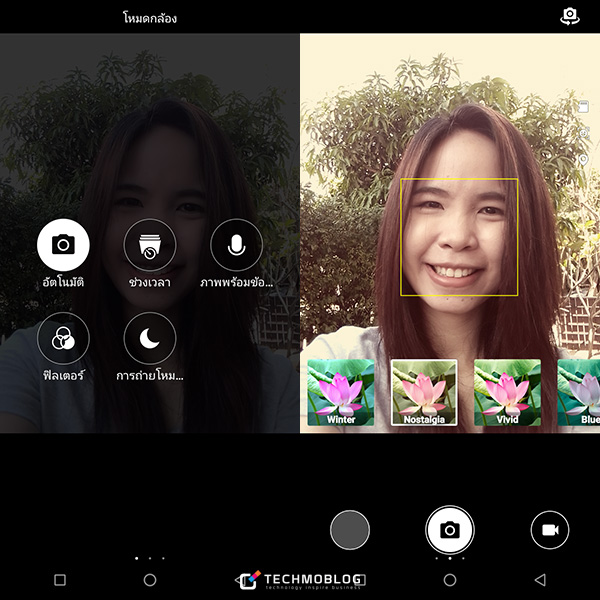Screen dimensions: 600x600
Task: Tap the location tag pin icon
Action: click(x=583, y=160)
